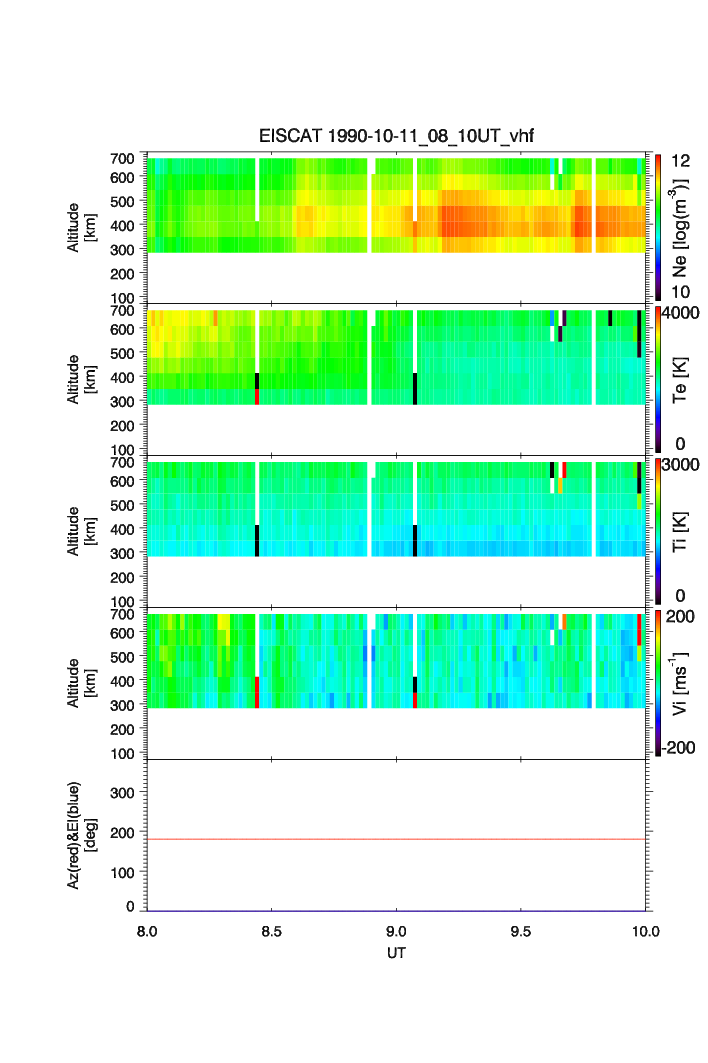This screenshot has width=708, height=1063.
Task: Click the 12 value on Ne colorbar
Action: 680,161
